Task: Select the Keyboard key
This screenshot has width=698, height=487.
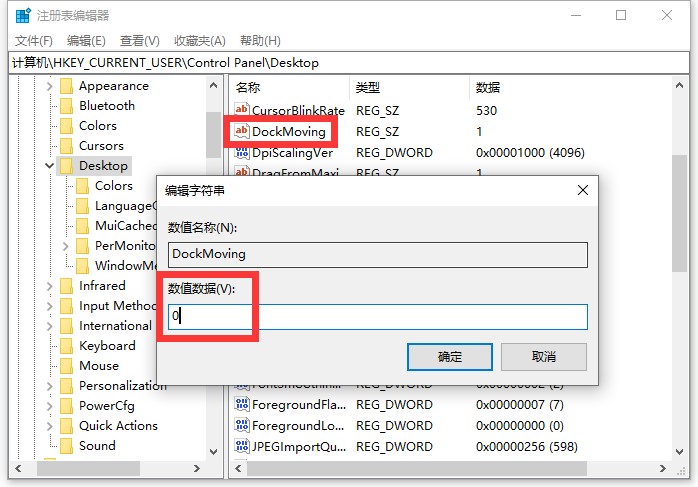Action: [107, 346]
